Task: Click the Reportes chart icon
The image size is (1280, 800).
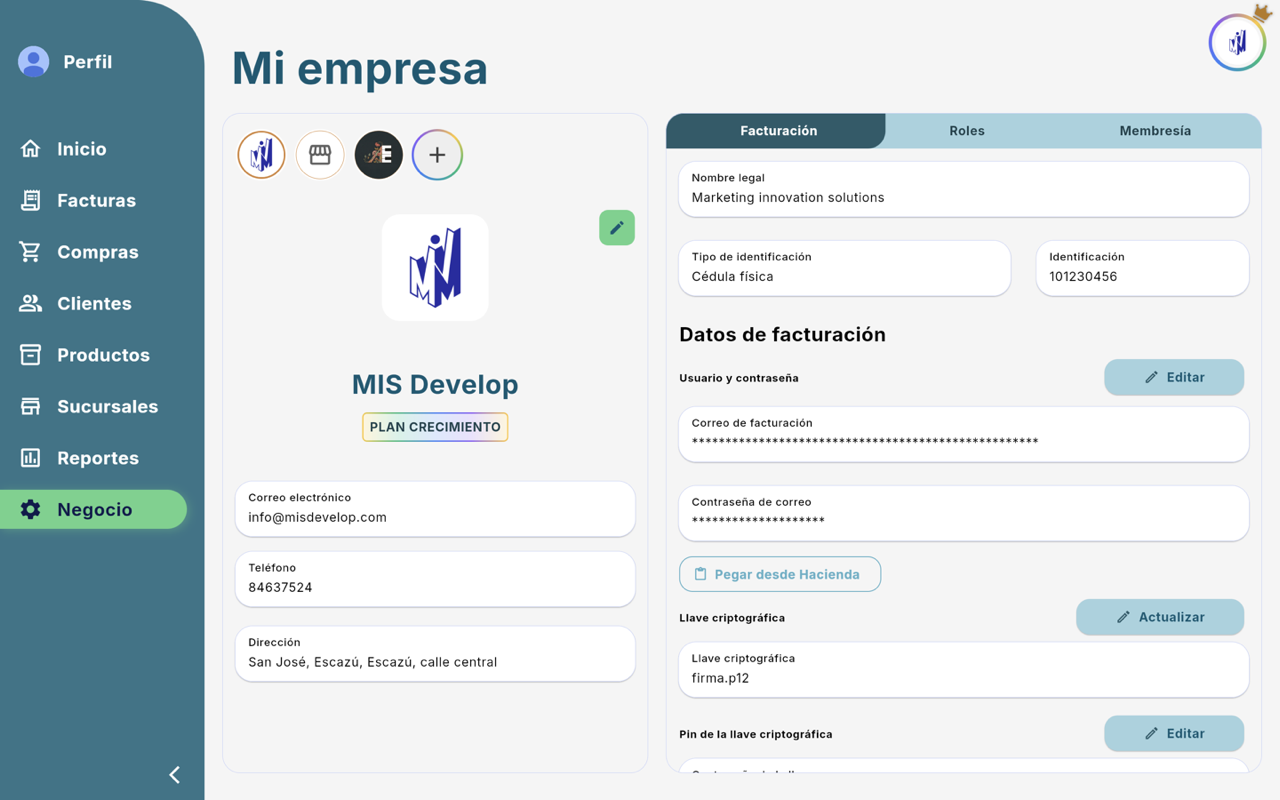Action: 31,458
